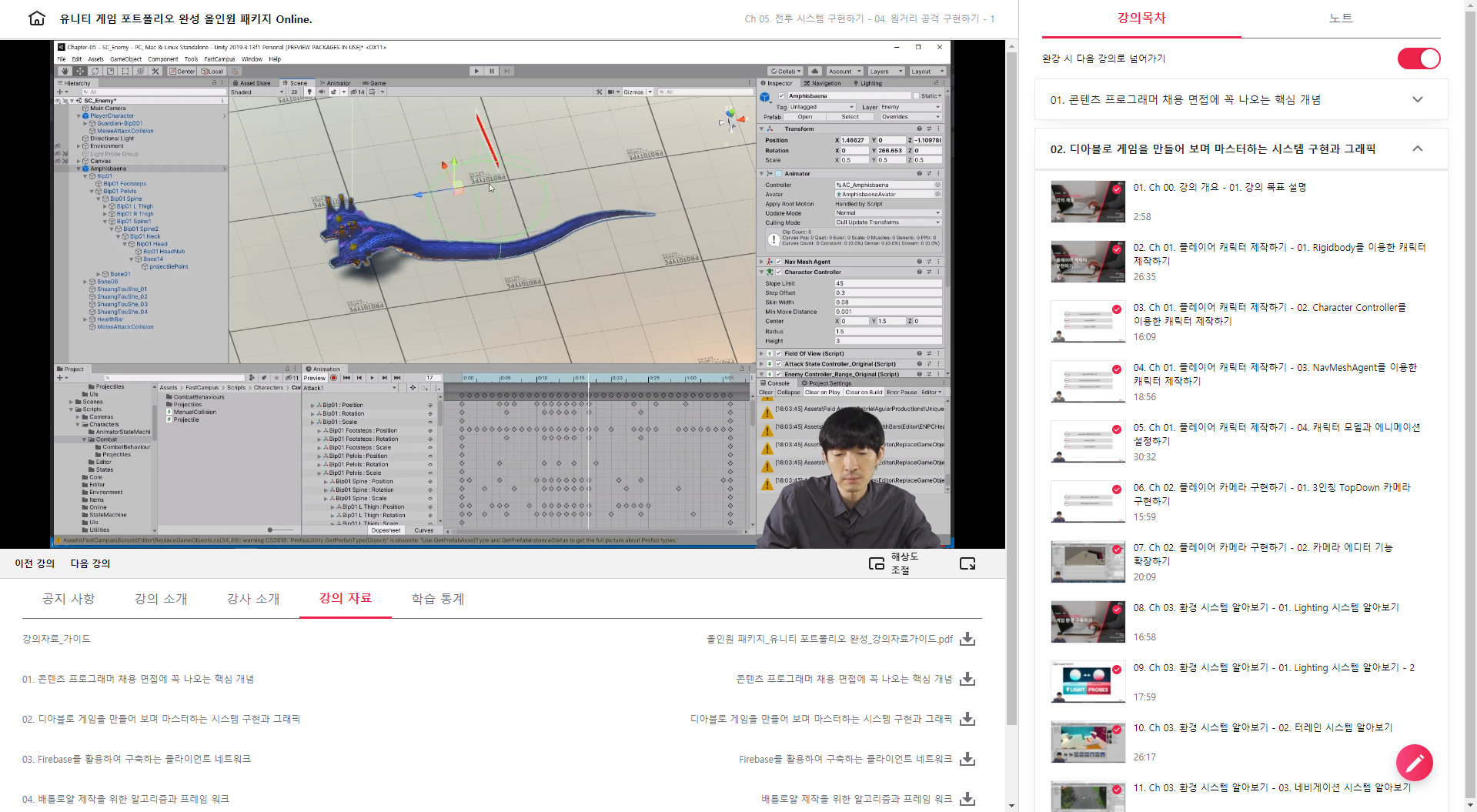Toggle scene lighting bulb icon
The width and height of the screenshot is (1477, 812).
pos(309,92)
